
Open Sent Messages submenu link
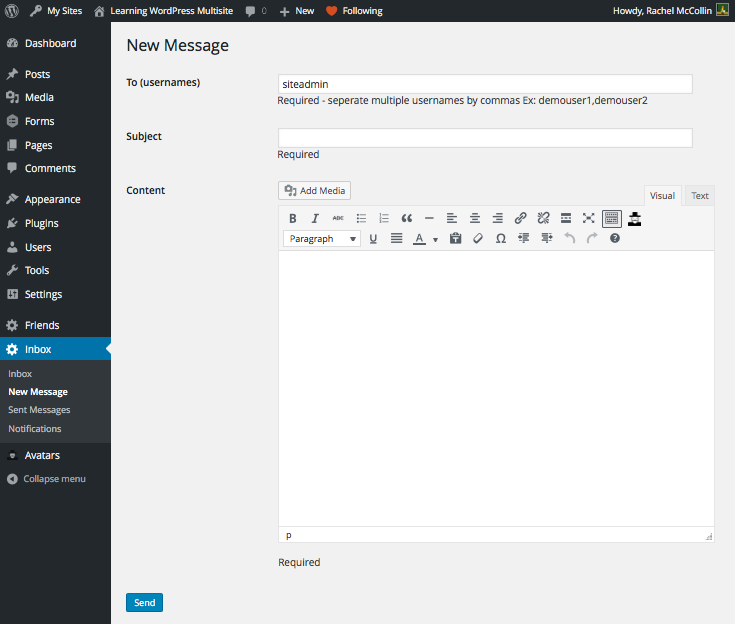39,410
